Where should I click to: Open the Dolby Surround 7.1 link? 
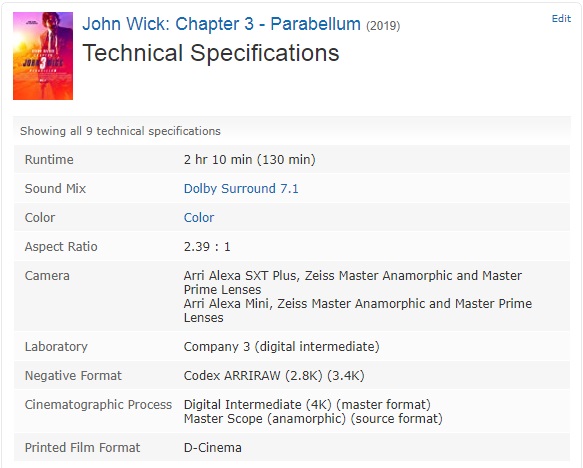click(x=241, y=188)
